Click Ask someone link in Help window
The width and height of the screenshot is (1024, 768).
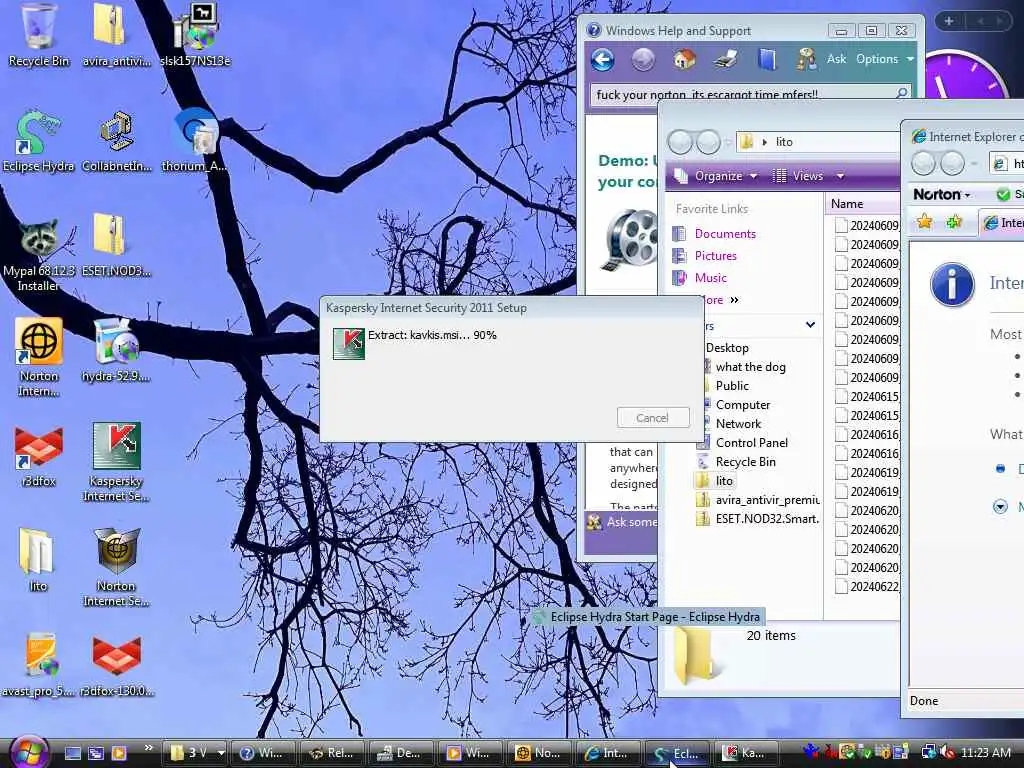point(624,522)
